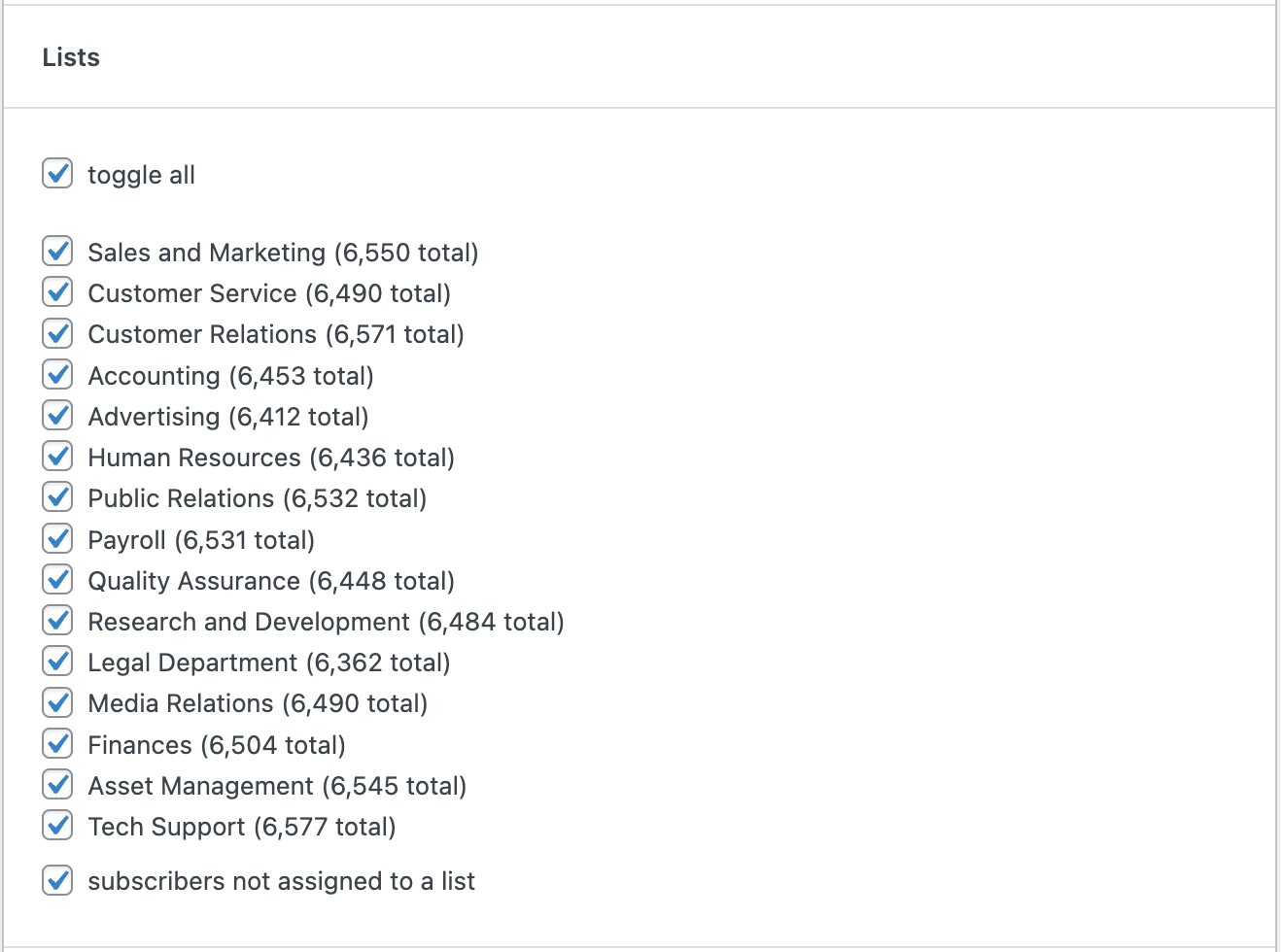The width and height of the screenshot is (1281, 952).
Task: Deselect the Advertising list
Action: point(57,415)
